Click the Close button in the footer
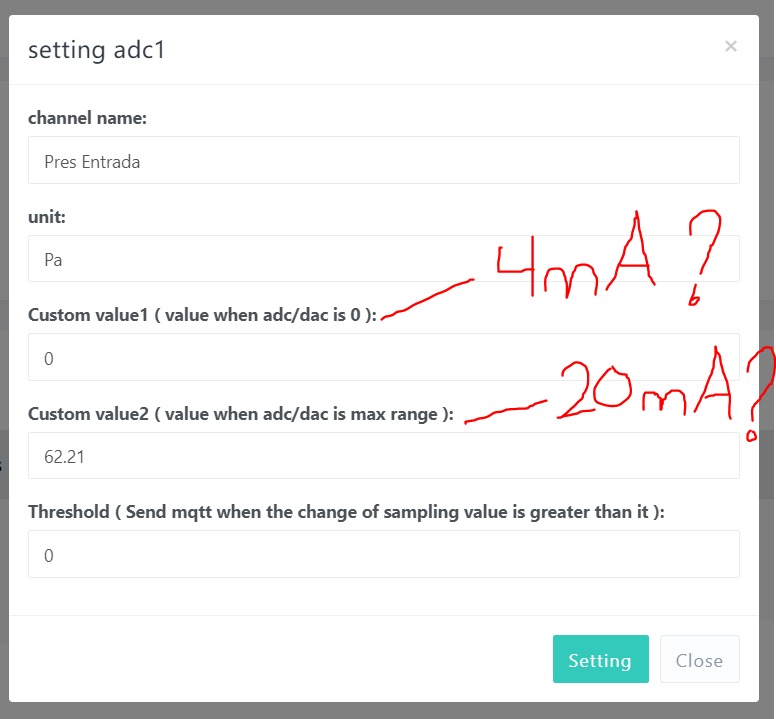776x719 pixels. [x=699, y=660]
